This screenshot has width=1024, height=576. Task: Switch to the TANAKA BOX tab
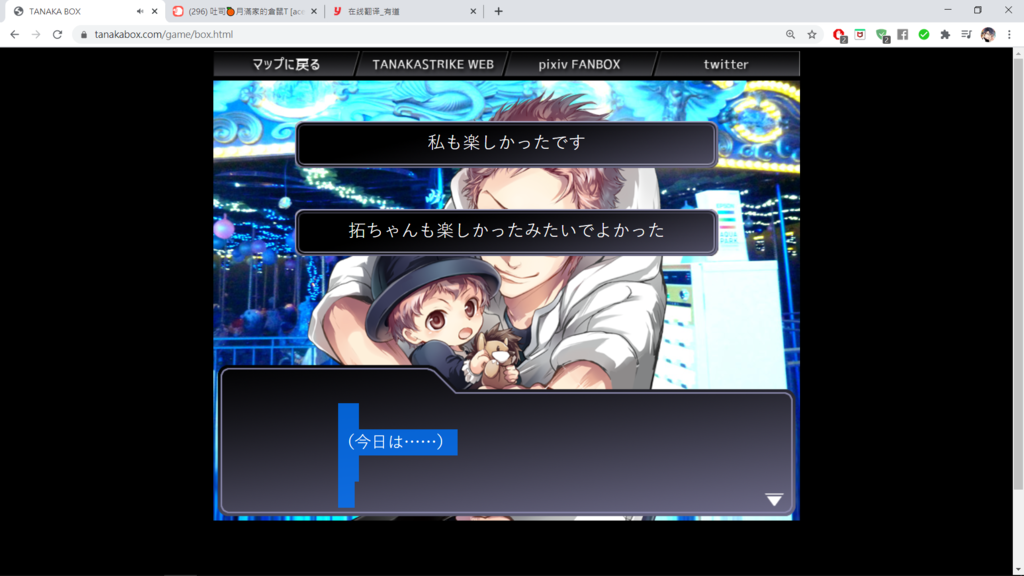coord(84,11)
